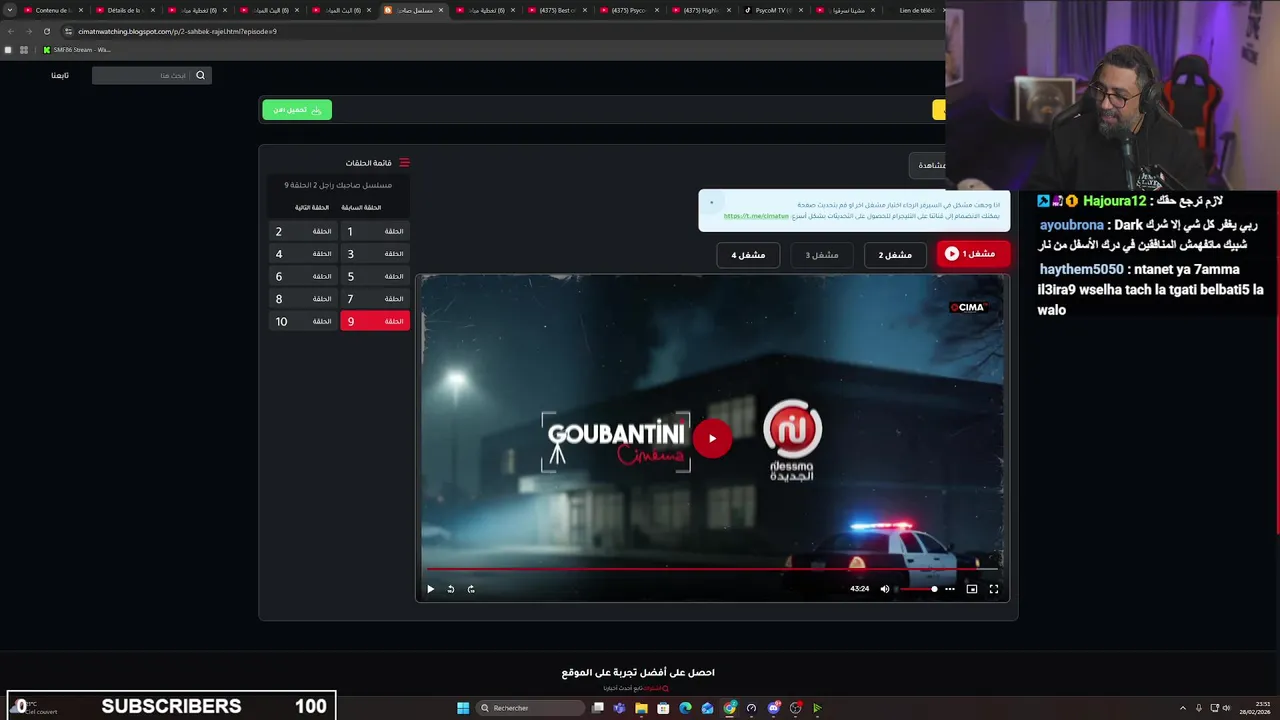Click the search magnifier icon on the site
Viewport: 1280px width, 720px height.
click(x=200, y=75)
